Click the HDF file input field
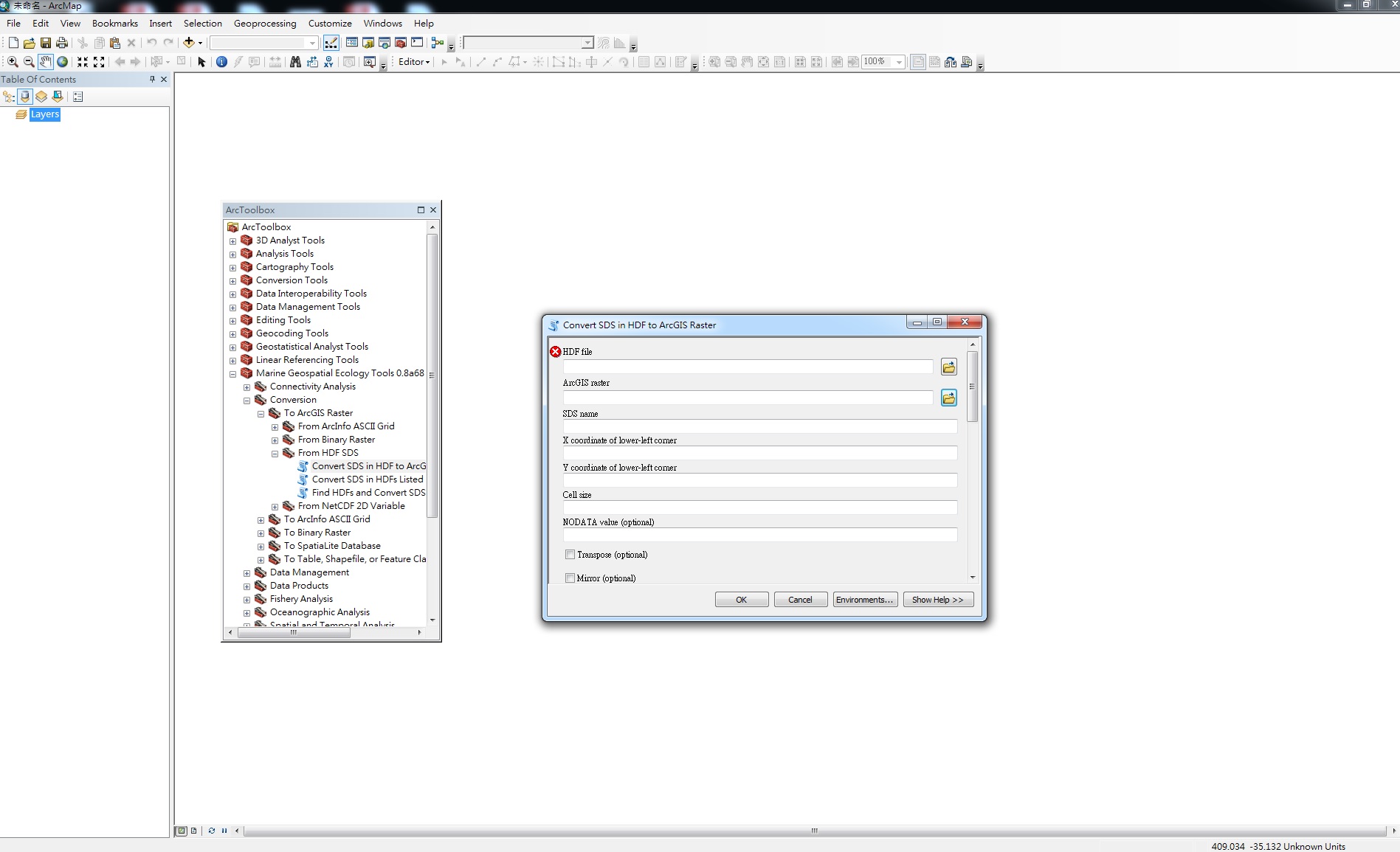Screen dimensions: 1400x852 (748, 367)
